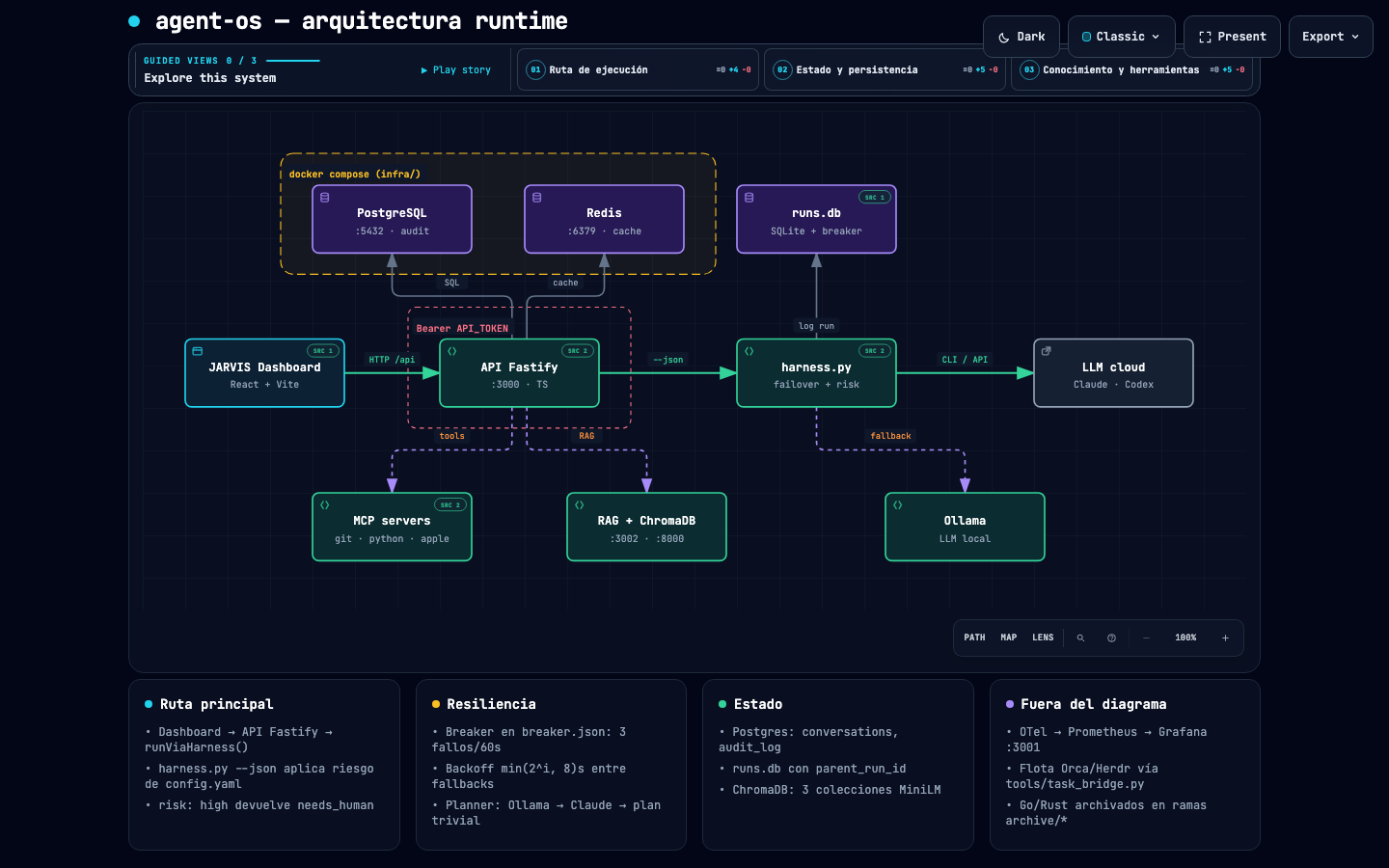
Task: Click the cache edge label
Action: point(565,283)
